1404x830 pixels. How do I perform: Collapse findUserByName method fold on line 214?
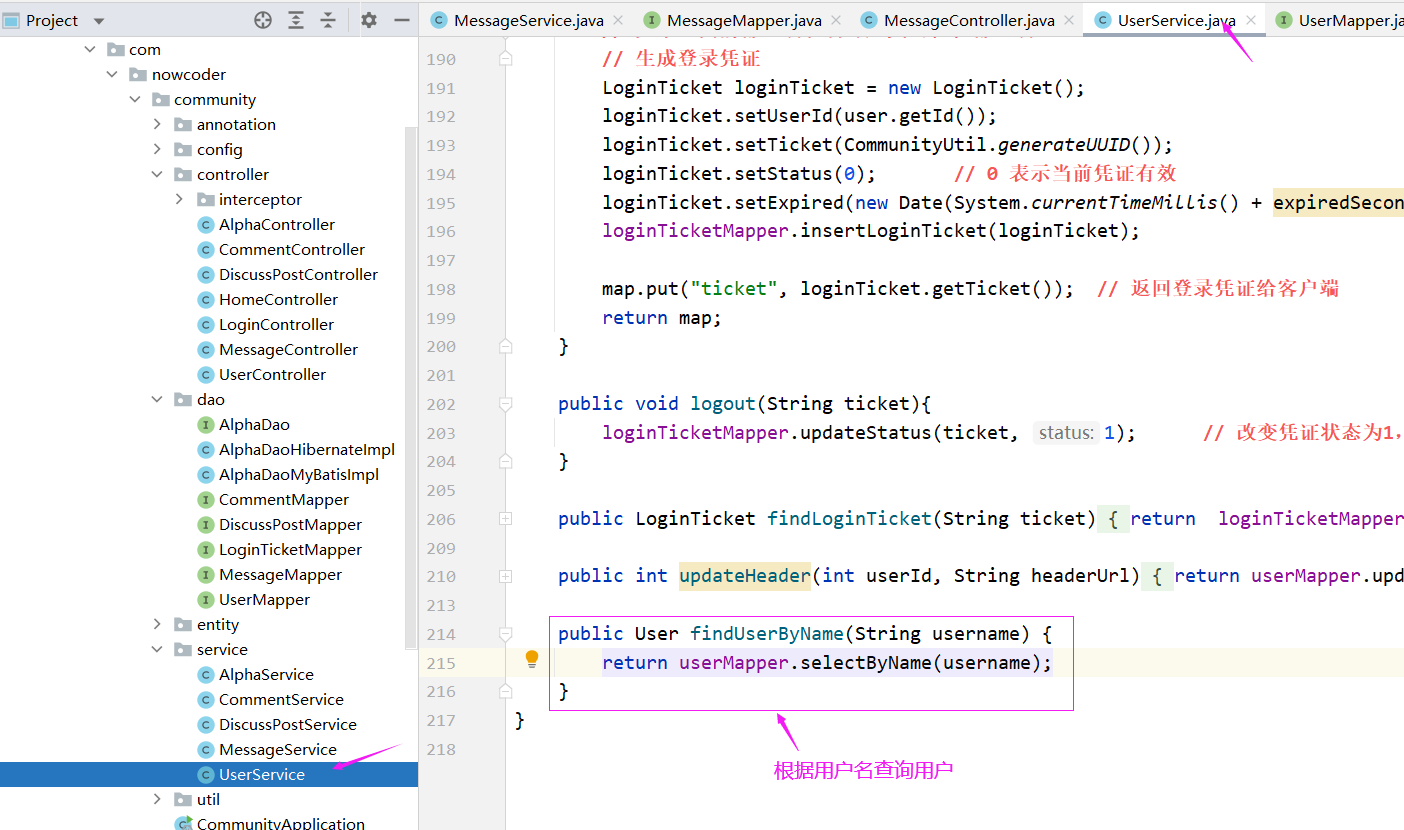coord(505,634)
